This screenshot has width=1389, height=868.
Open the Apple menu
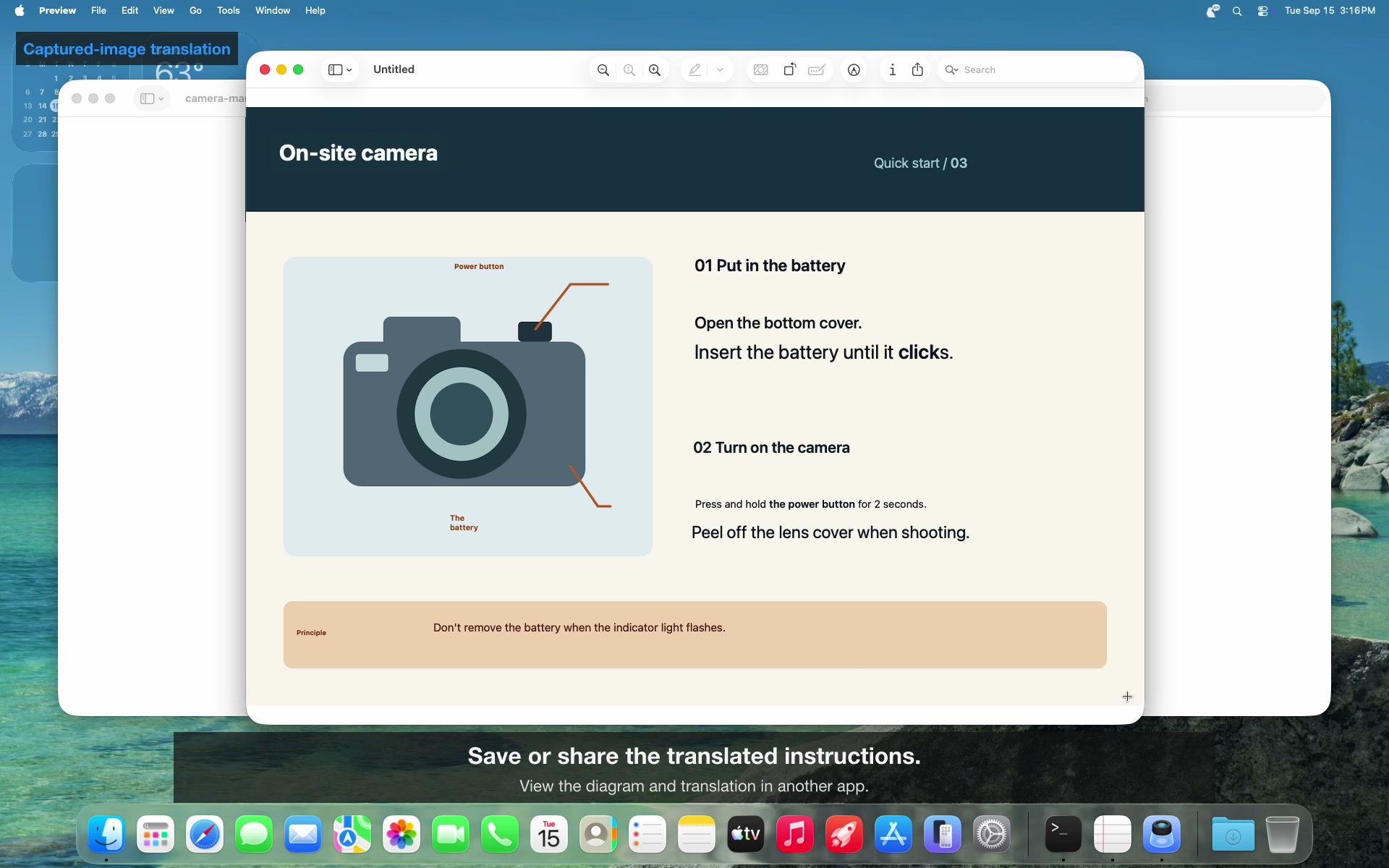click(20, 11)
